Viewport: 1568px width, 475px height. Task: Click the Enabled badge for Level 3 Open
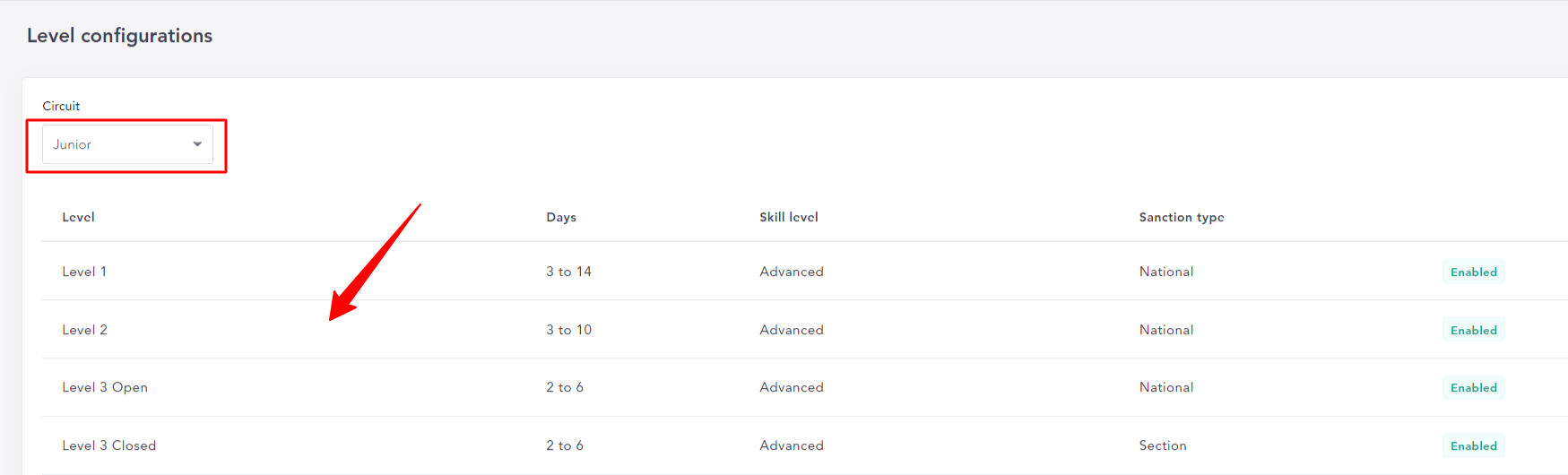pos(1473,387)
